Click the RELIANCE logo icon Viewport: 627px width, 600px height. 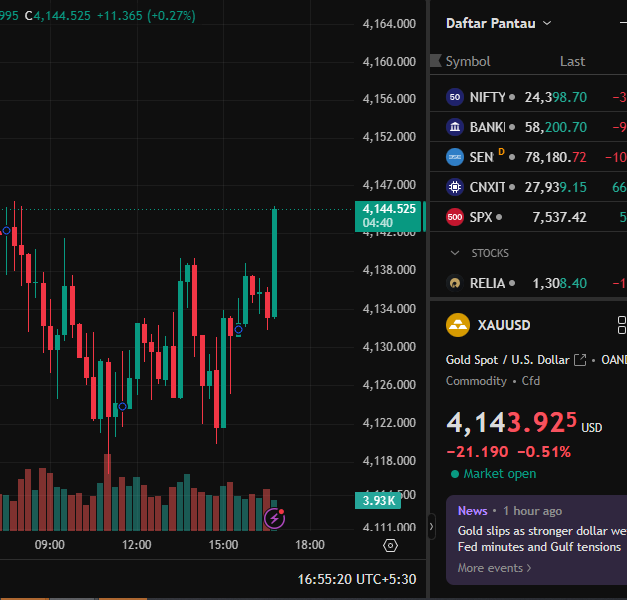[455, 283]
